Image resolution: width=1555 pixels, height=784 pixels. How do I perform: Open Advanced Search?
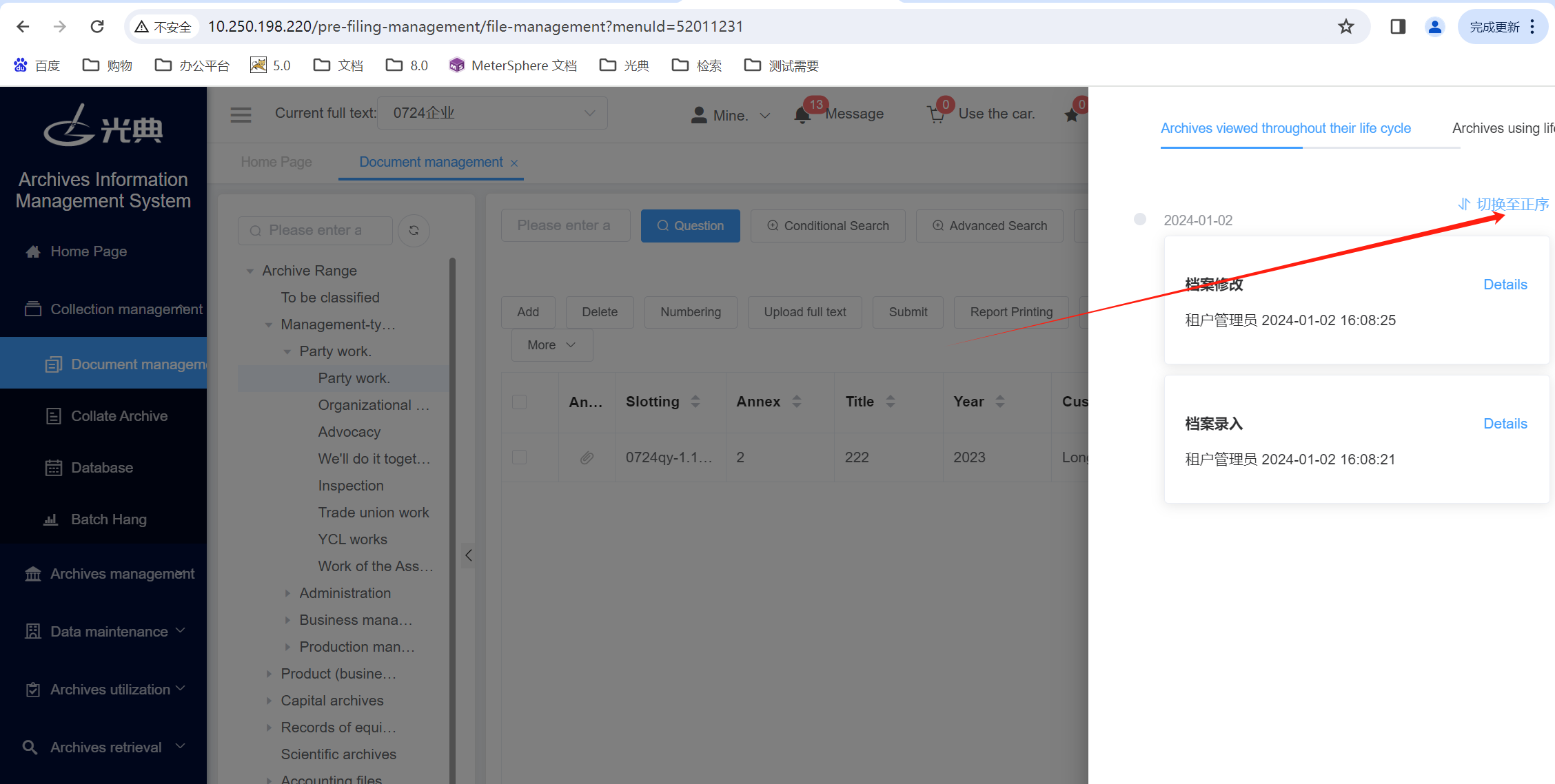pyautogui.click(x=989, y=226)
